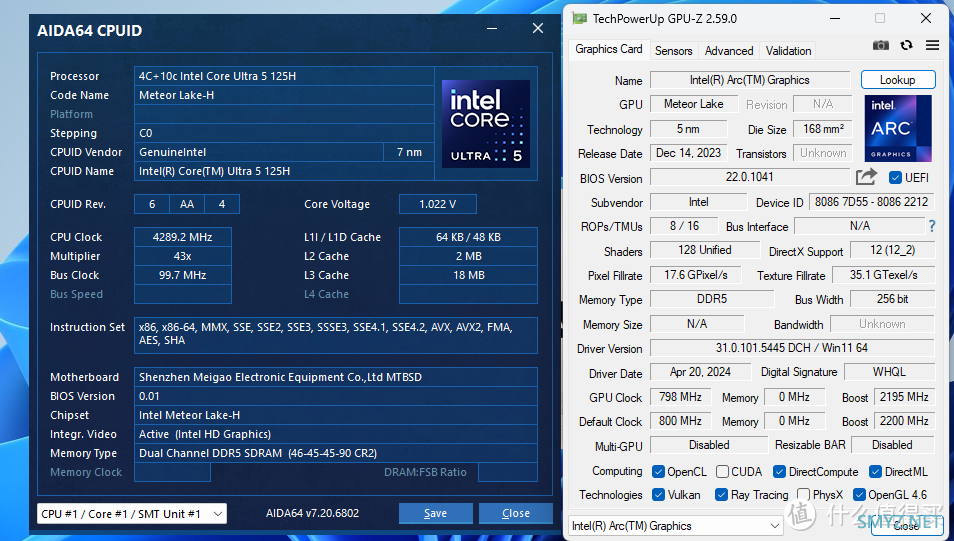Click the Resizable BAR Disabled value
954x541 pixels.
coord(893,445)
